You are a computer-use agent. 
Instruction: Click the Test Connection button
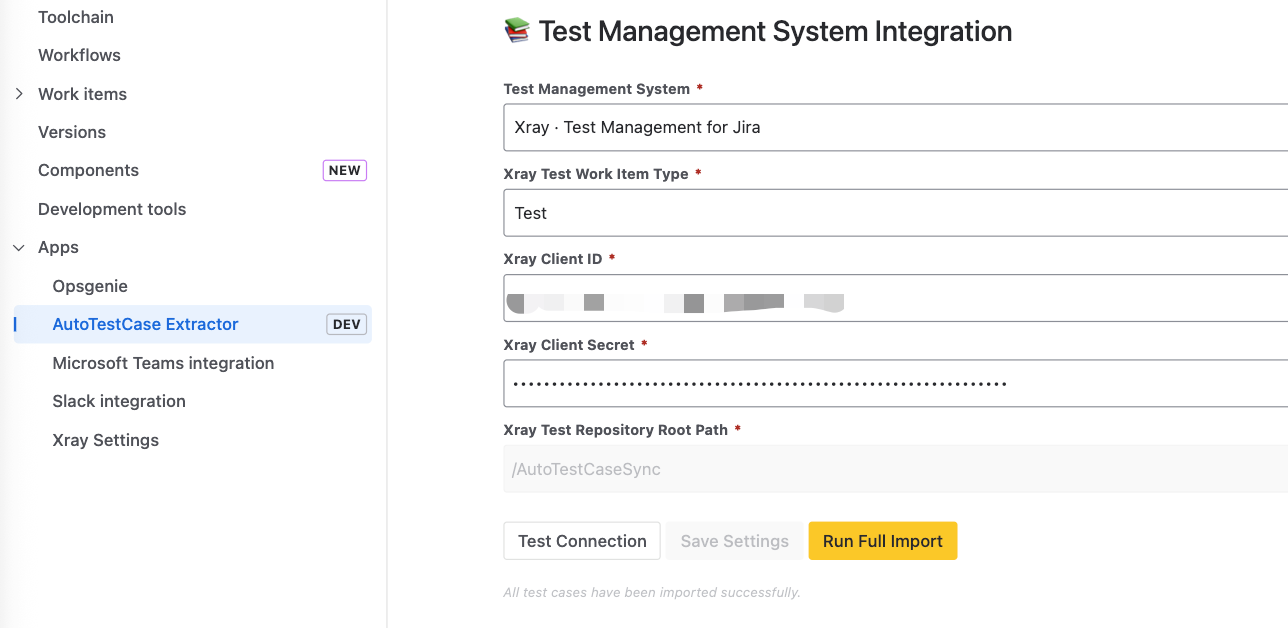click(582, 541)
